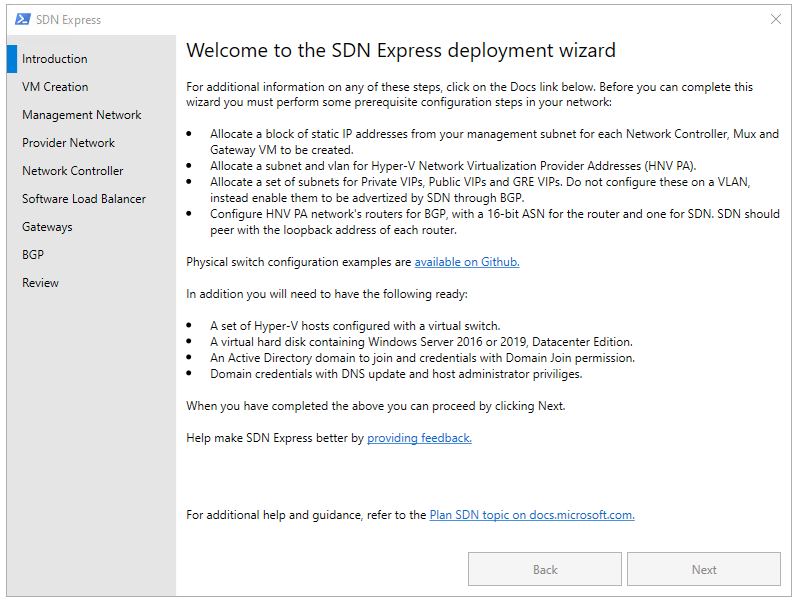Click the 'SDN Express' window title text

(69, 20)
